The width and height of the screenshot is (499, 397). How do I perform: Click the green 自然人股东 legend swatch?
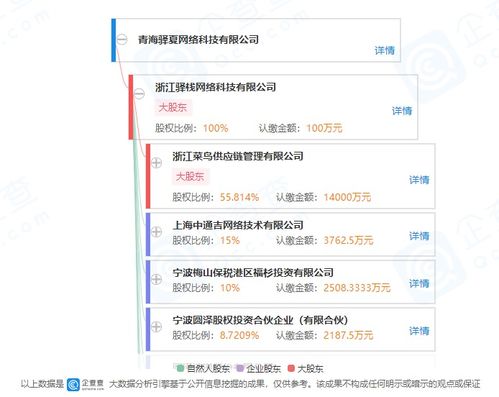[x=180, y=368]
